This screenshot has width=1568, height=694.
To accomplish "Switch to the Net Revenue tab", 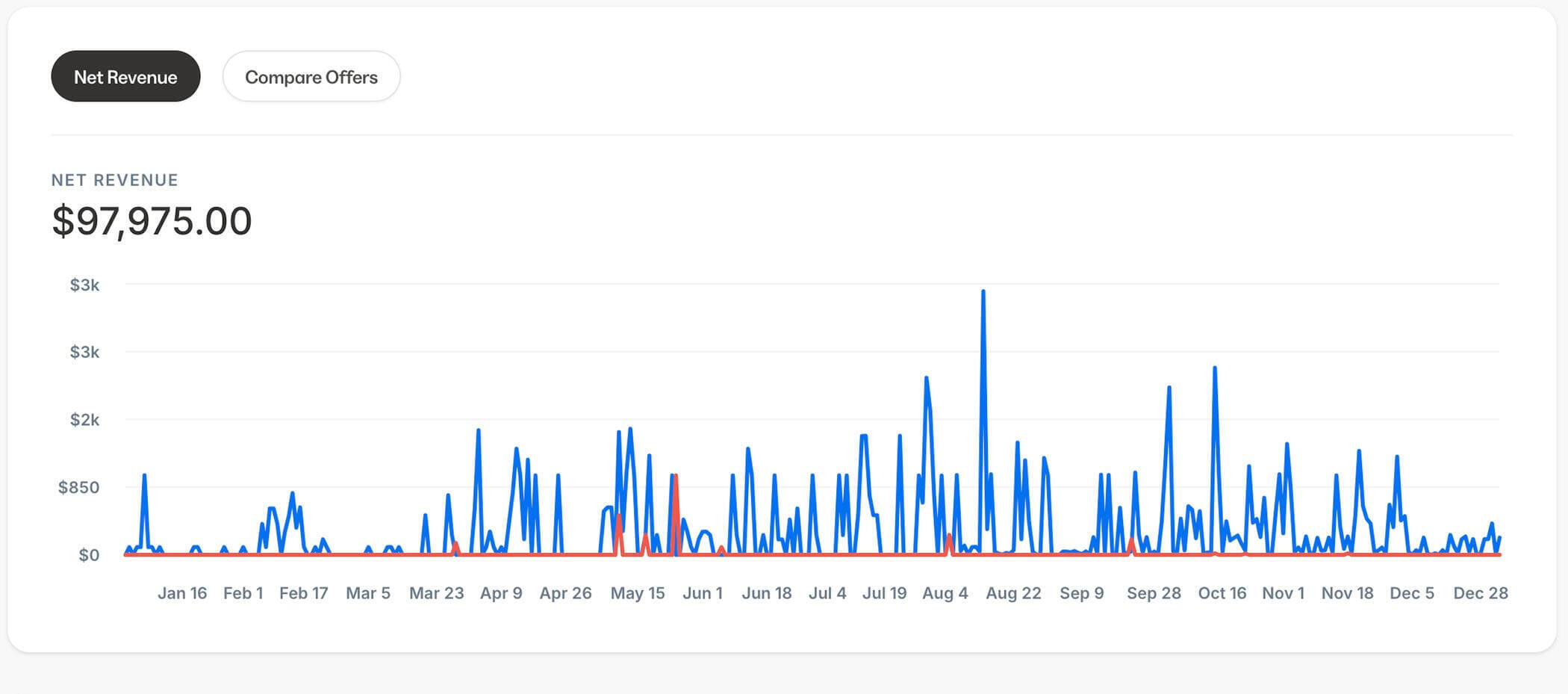I will (x=125, y=77).
